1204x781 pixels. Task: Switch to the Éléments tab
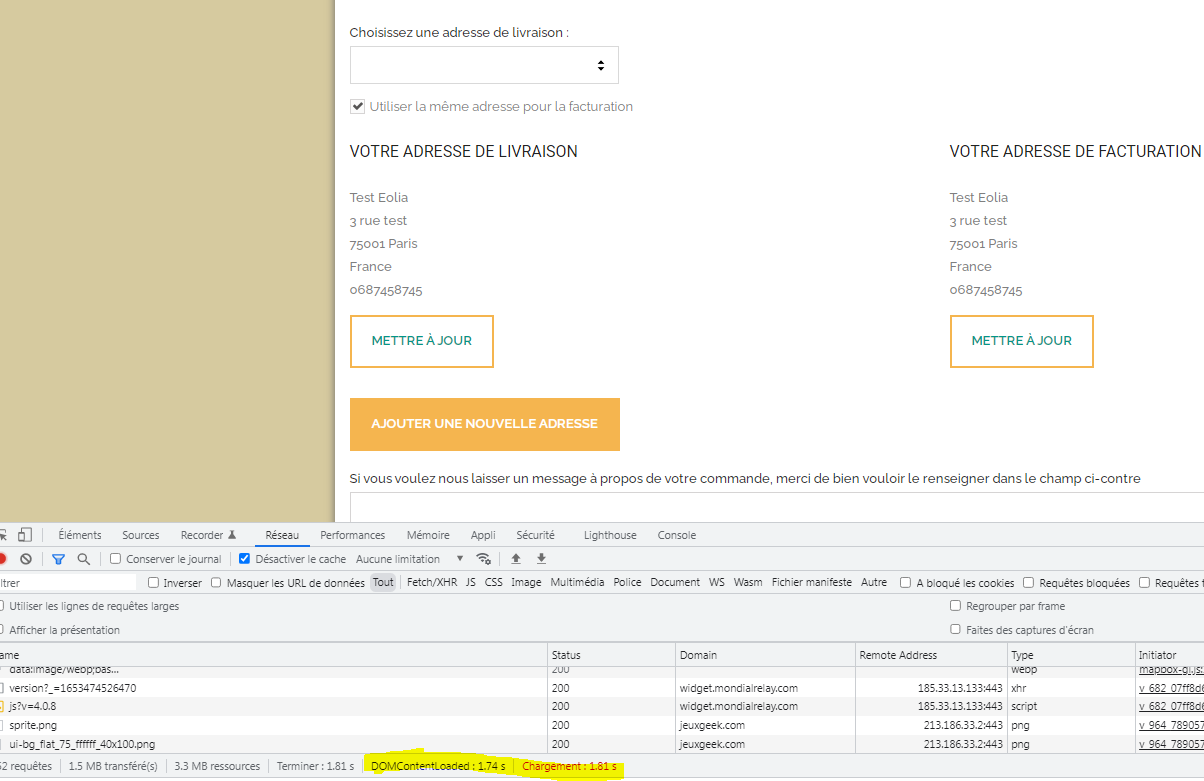80,535
